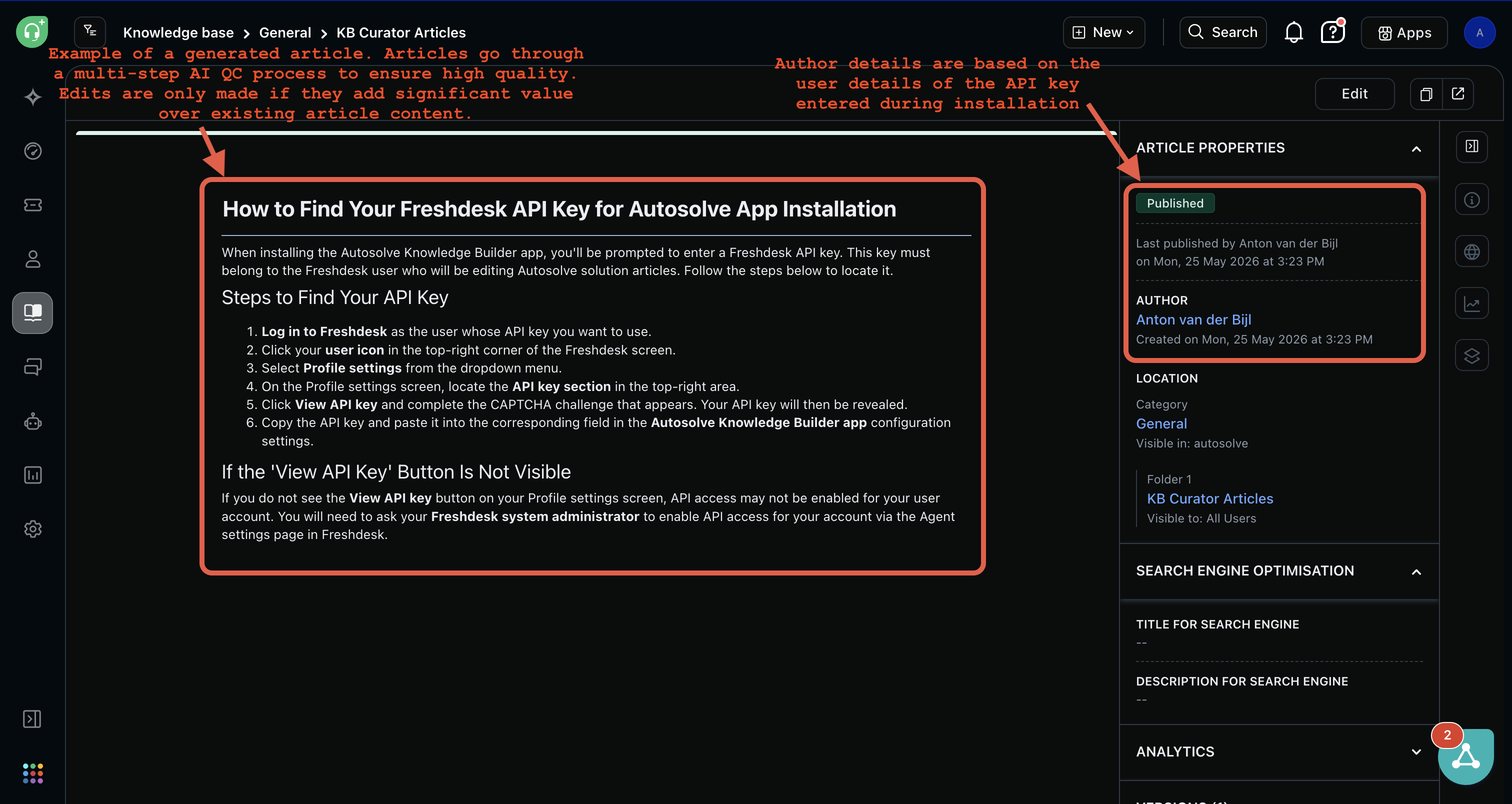Open the Forums chat icon
Image resolution: width=1512 pixels, height=804 pixels.
pos(33,367)
